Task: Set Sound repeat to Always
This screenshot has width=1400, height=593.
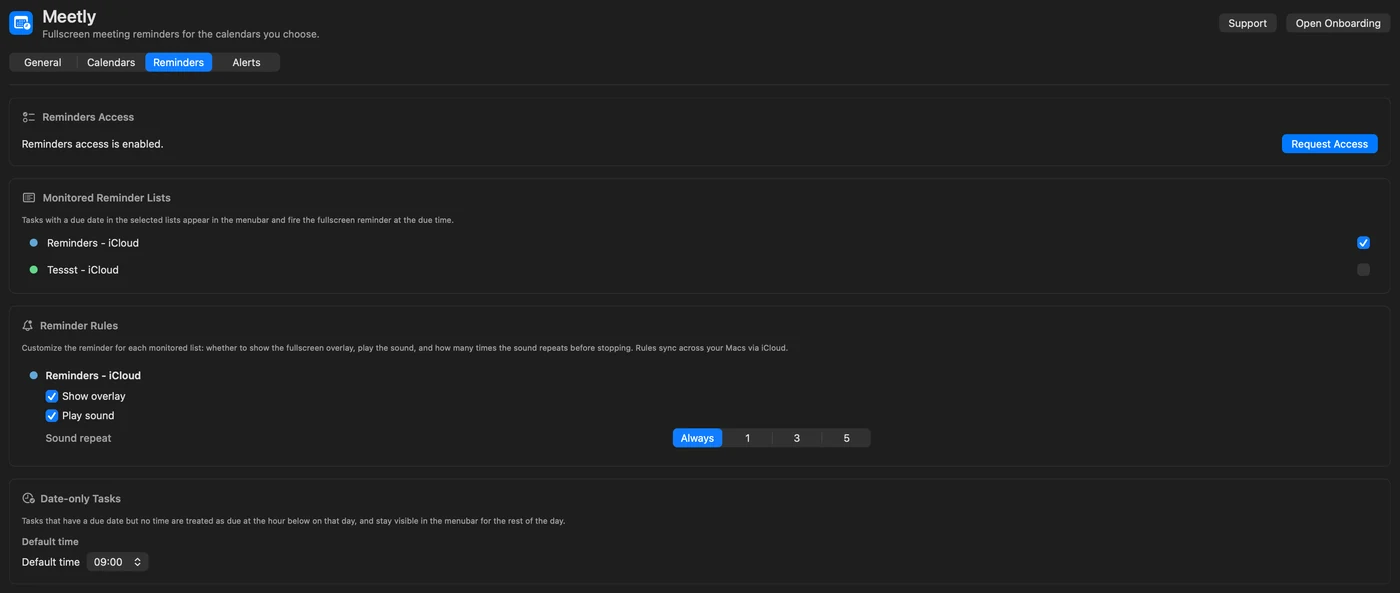Action: 697,438
